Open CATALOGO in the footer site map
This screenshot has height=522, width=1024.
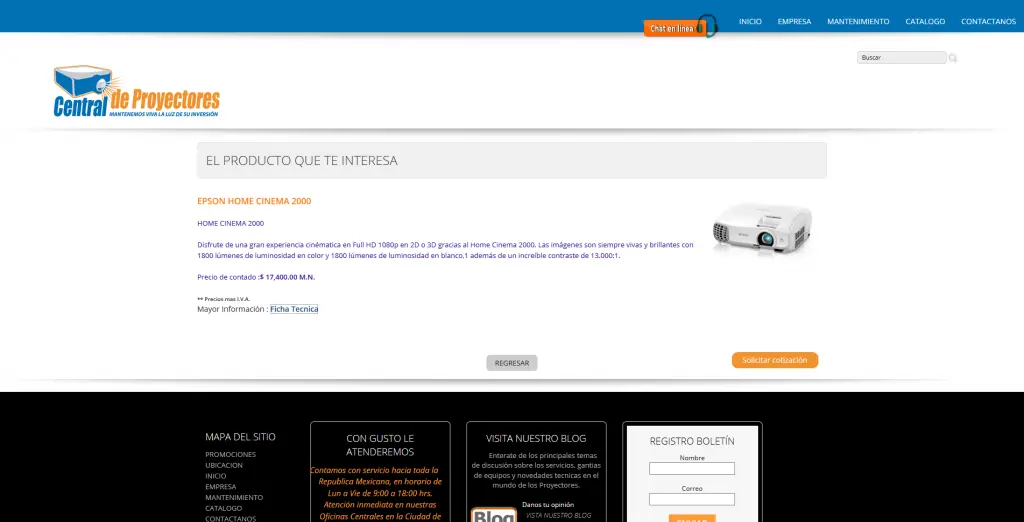pos(223,508)
